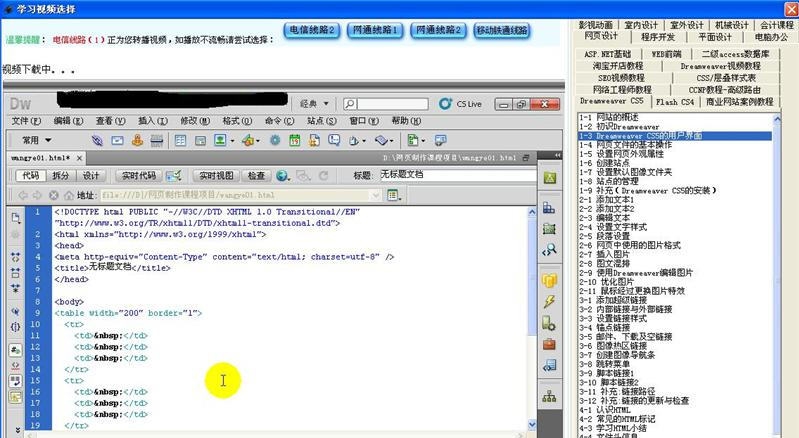Open the 程序开发 category tab
Image resolution: width=799 pixels, height=438 pixels.
coord(657,37)
